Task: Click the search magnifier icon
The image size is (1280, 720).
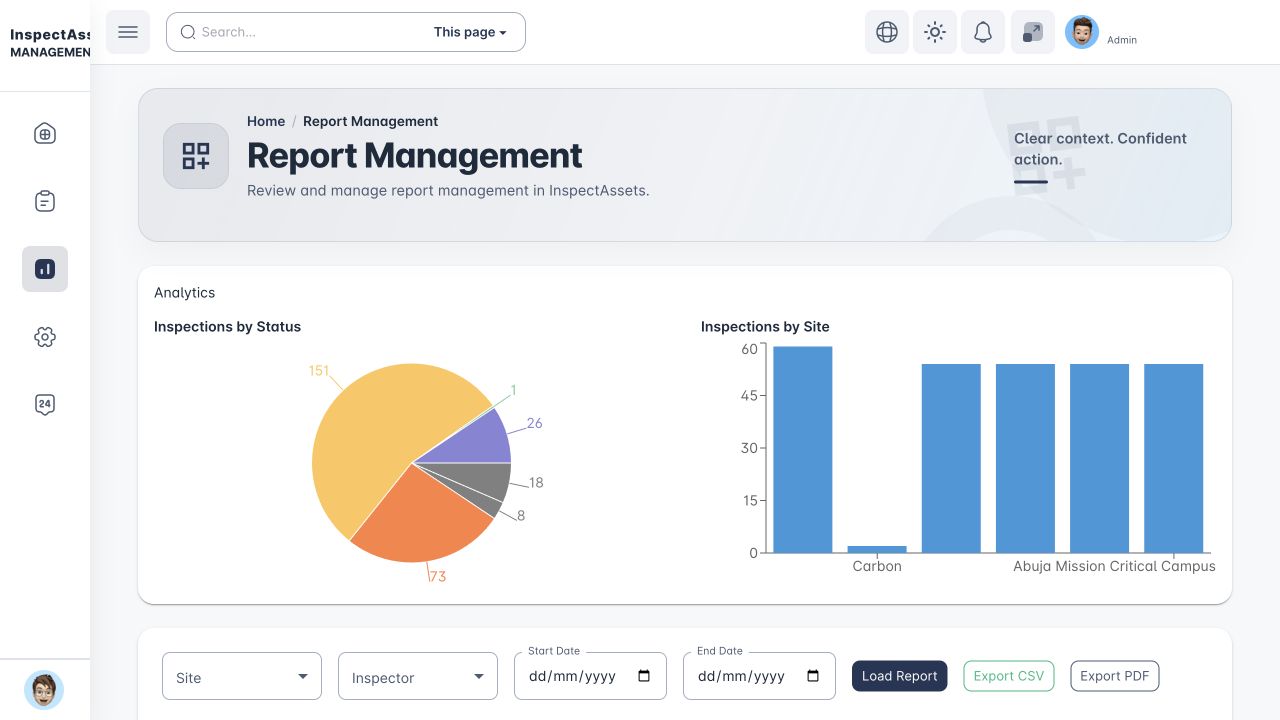Action: (188, 32)
